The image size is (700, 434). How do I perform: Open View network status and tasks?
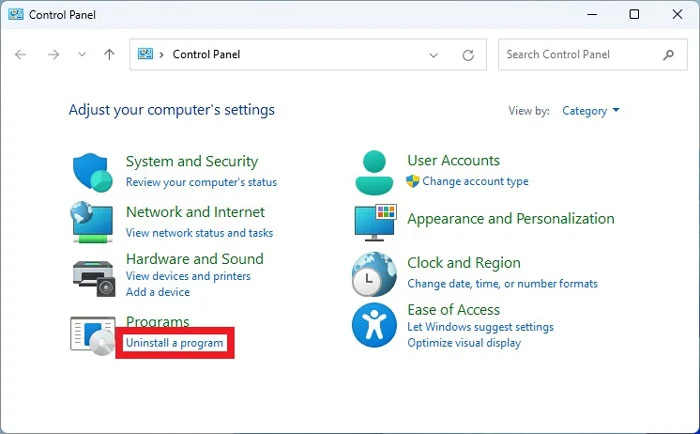coord(200,233)
